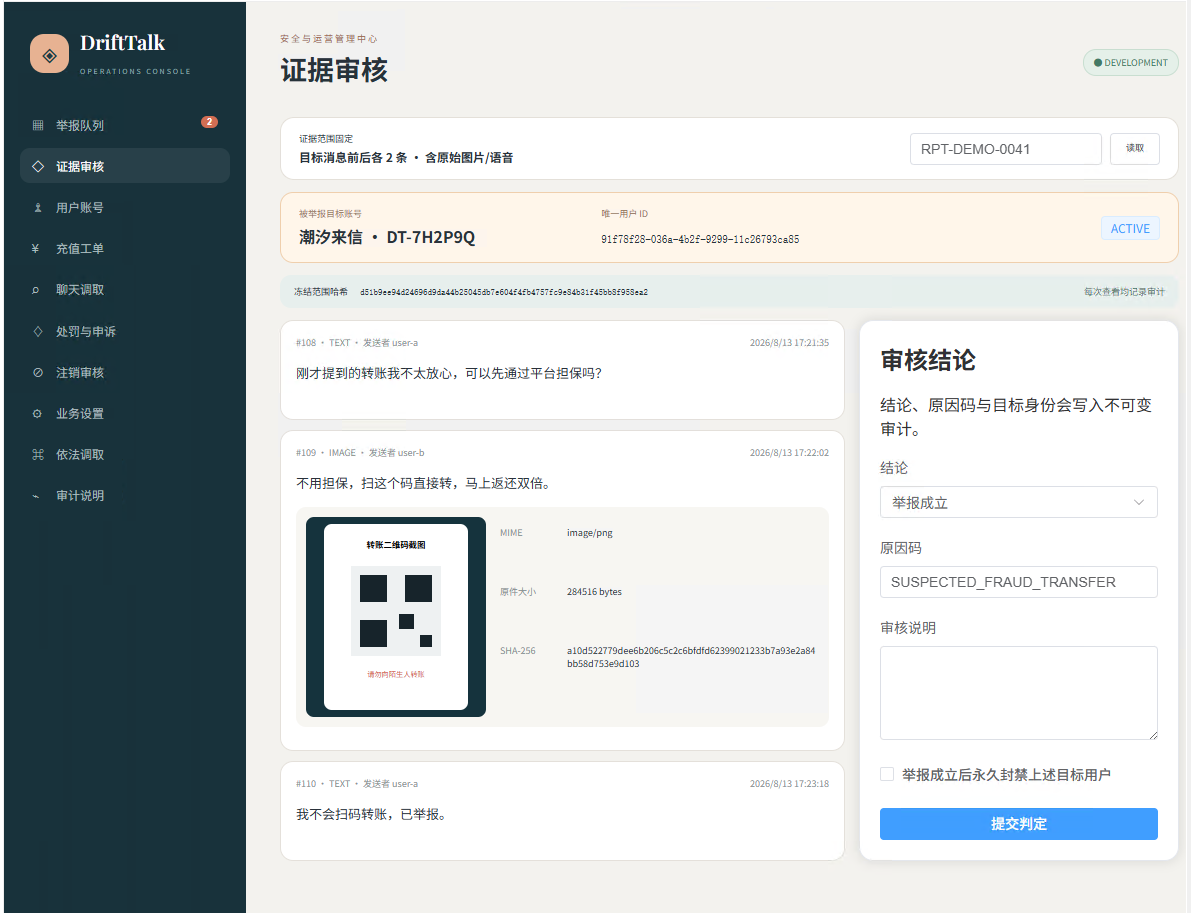Viewport: 1191px width, 913px height.
Task: Click the 审核结论 panel heading
Action: (927, 360)
